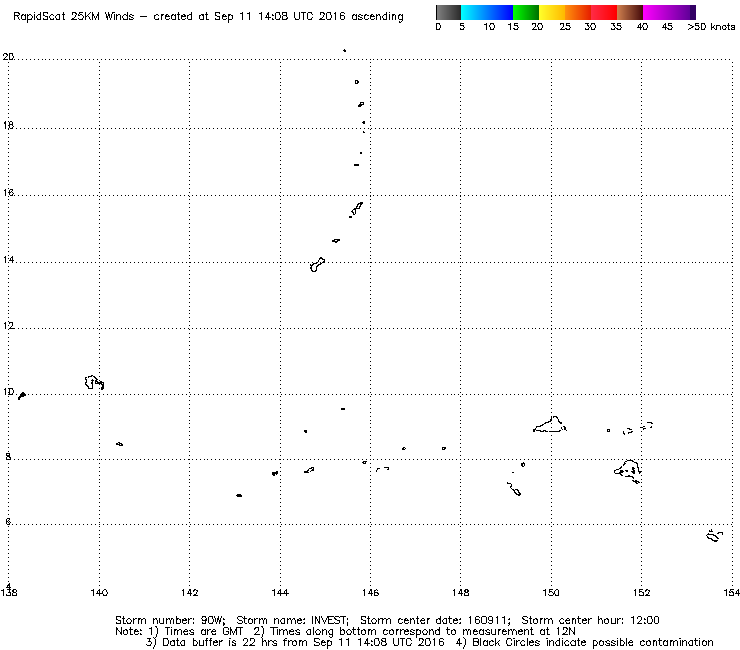Click 'Sep 11 14:08 UTC 2016' in title

point(280,17)
